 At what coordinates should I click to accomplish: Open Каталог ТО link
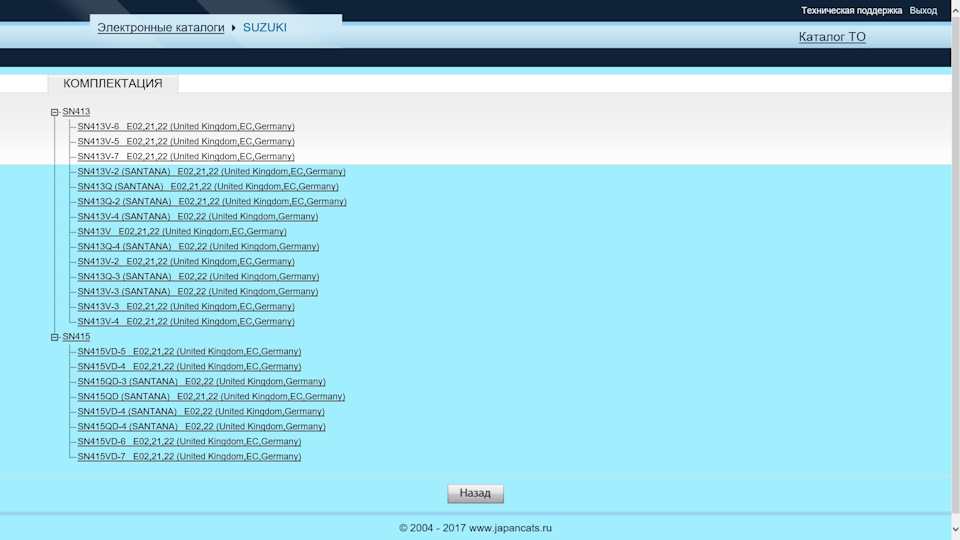[x=832, y=37]
